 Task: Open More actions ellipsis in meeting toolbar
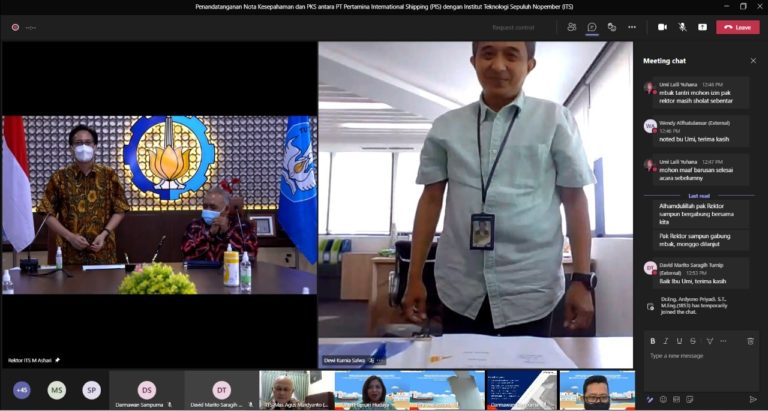click(x=632, y=27)
